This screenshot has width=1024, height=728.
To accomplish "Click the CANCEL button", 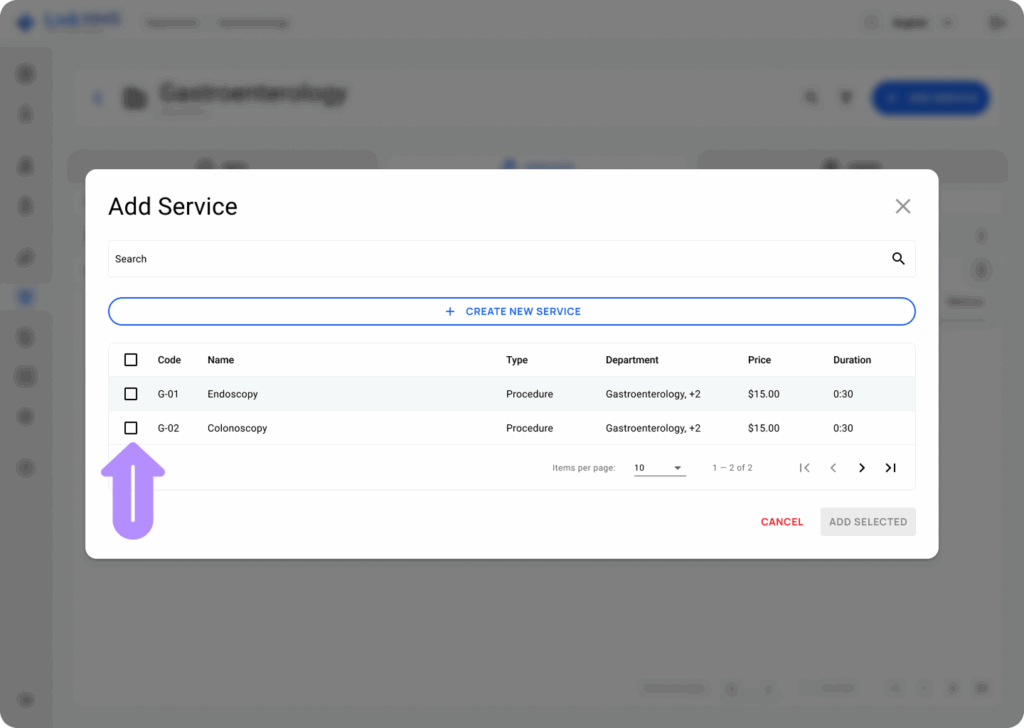I will point(781,521).
